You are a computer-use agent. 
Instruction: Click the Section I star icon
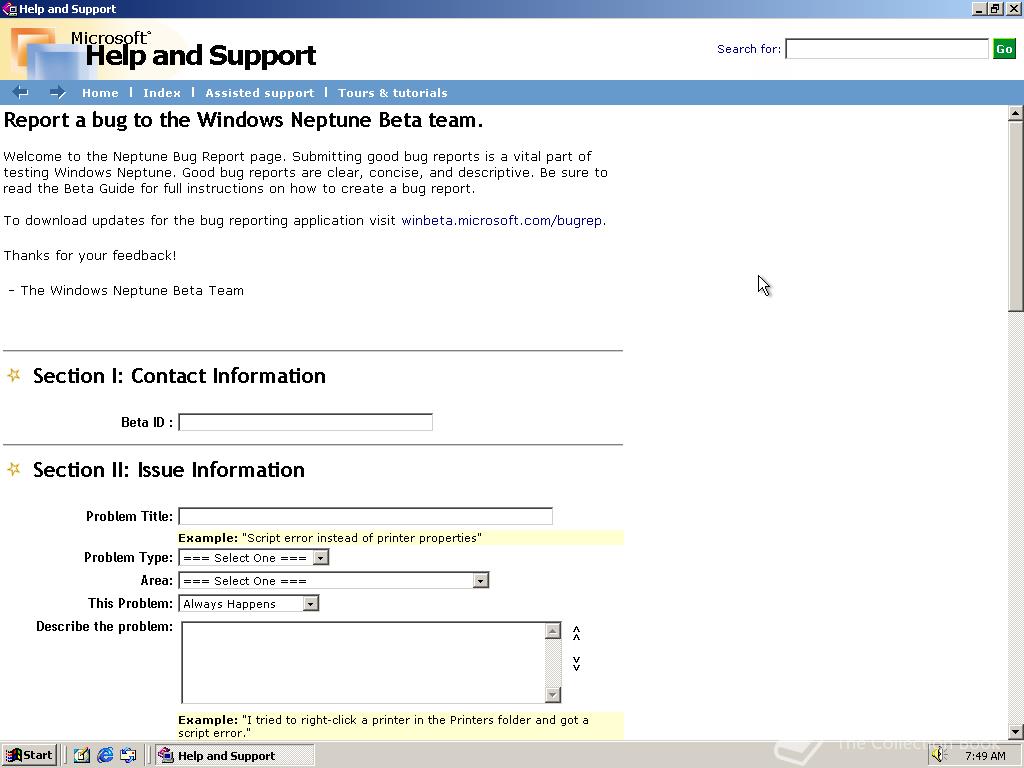pos(14,375)
